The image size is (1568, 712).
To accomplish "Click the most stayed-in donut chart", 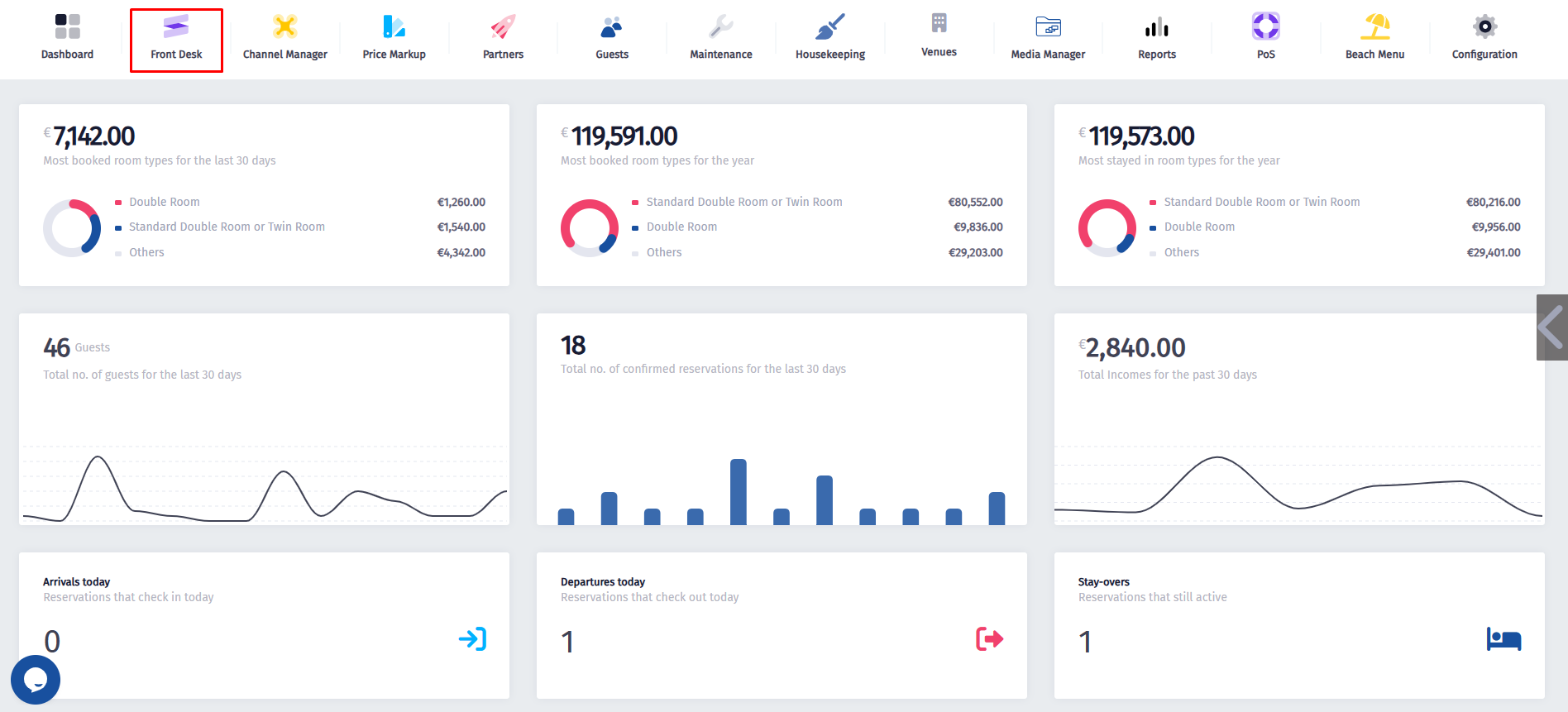I will [1107, 227].
